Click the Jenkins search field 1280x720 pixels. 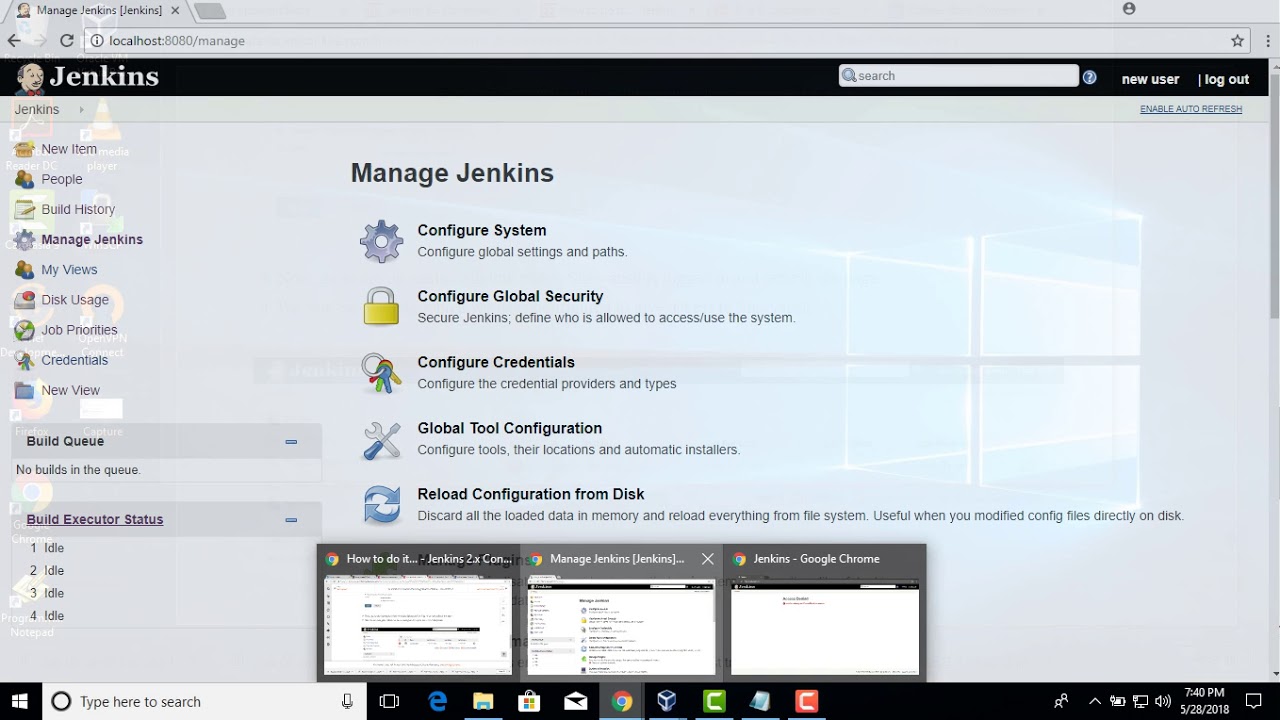pyautogui.click(x=958, y=76)
